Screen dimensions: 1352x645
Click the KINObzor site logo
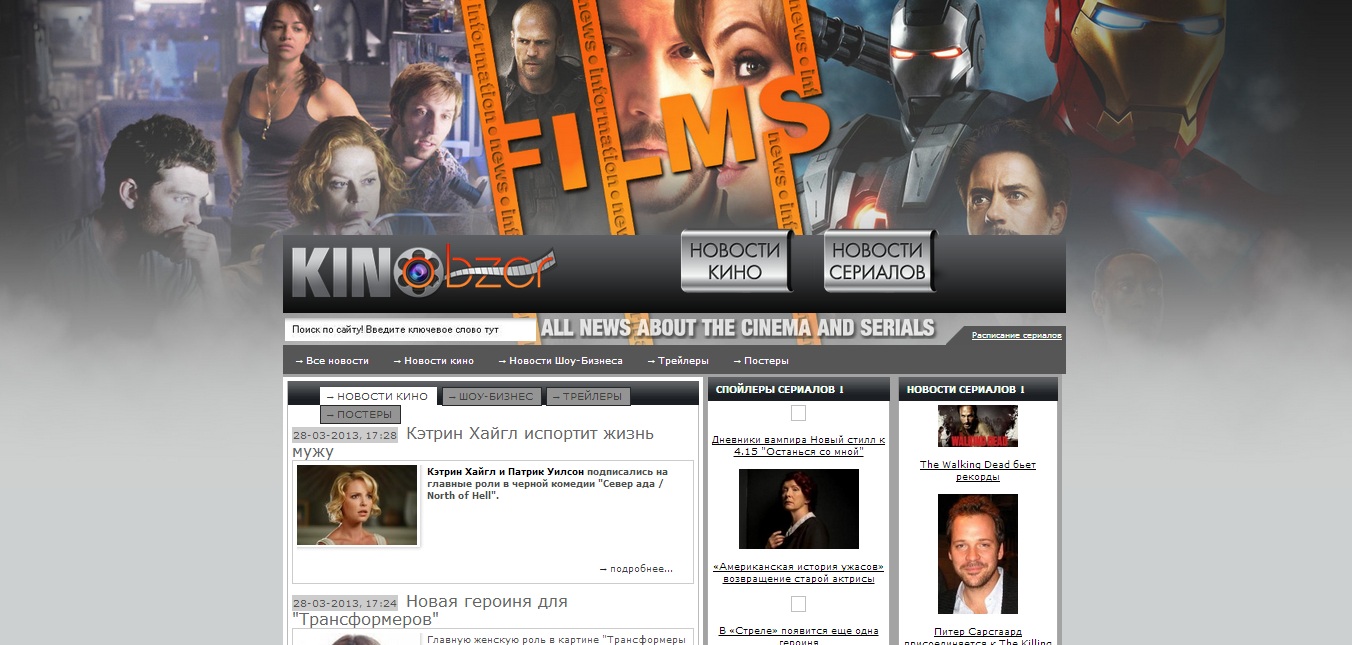click(x=423, y=270)
